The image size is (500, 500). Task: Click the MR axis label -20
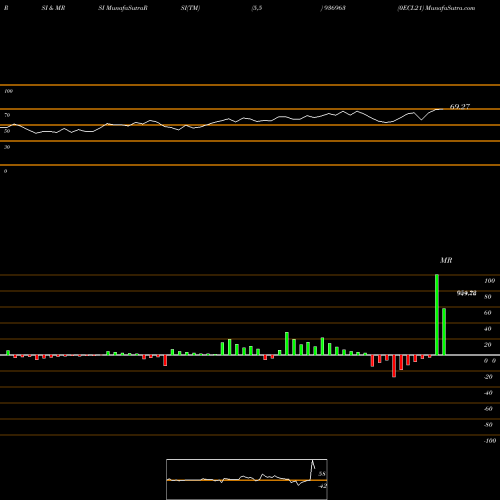488,377
